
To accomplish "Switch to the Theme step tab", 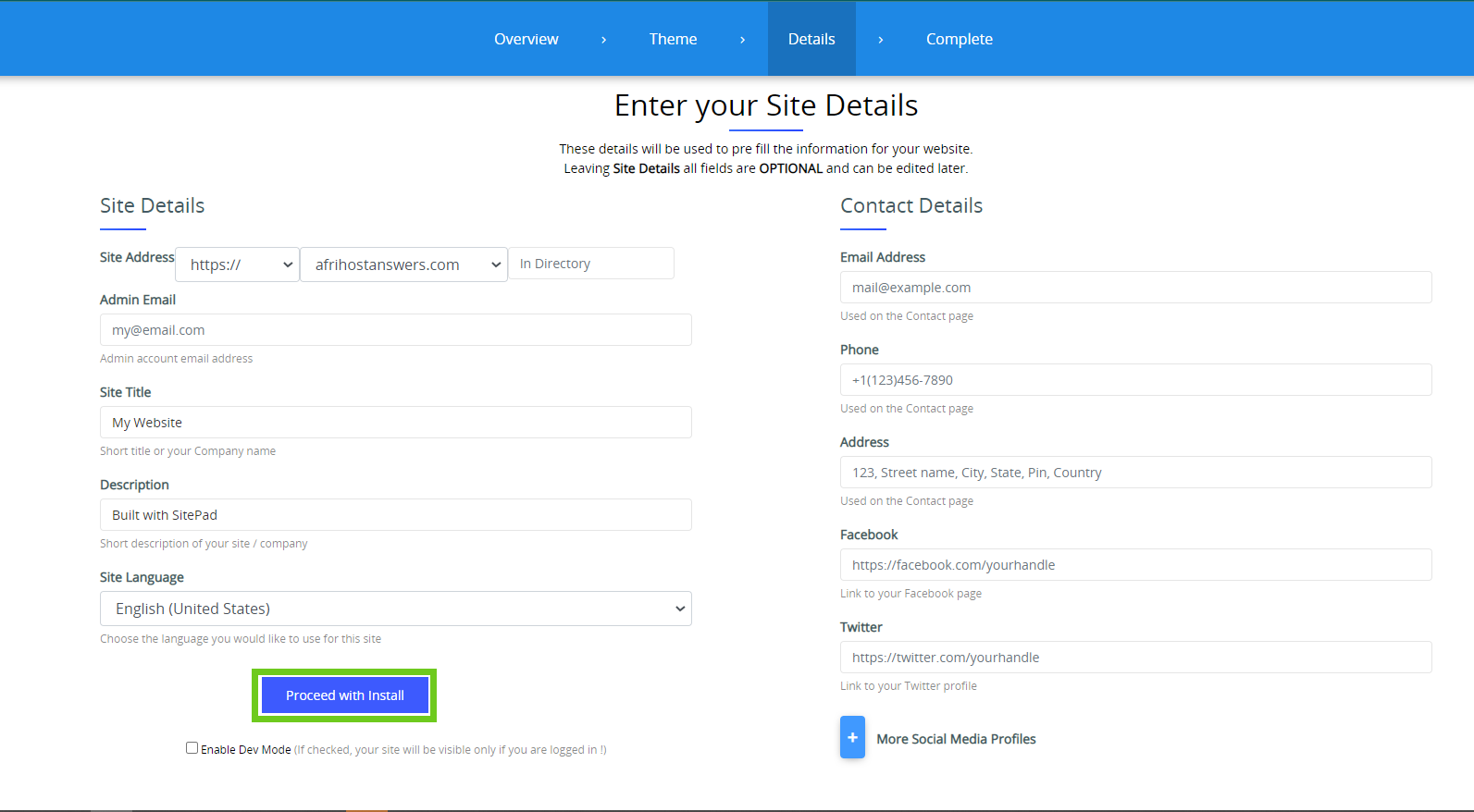I will click(x=673, y=39).
